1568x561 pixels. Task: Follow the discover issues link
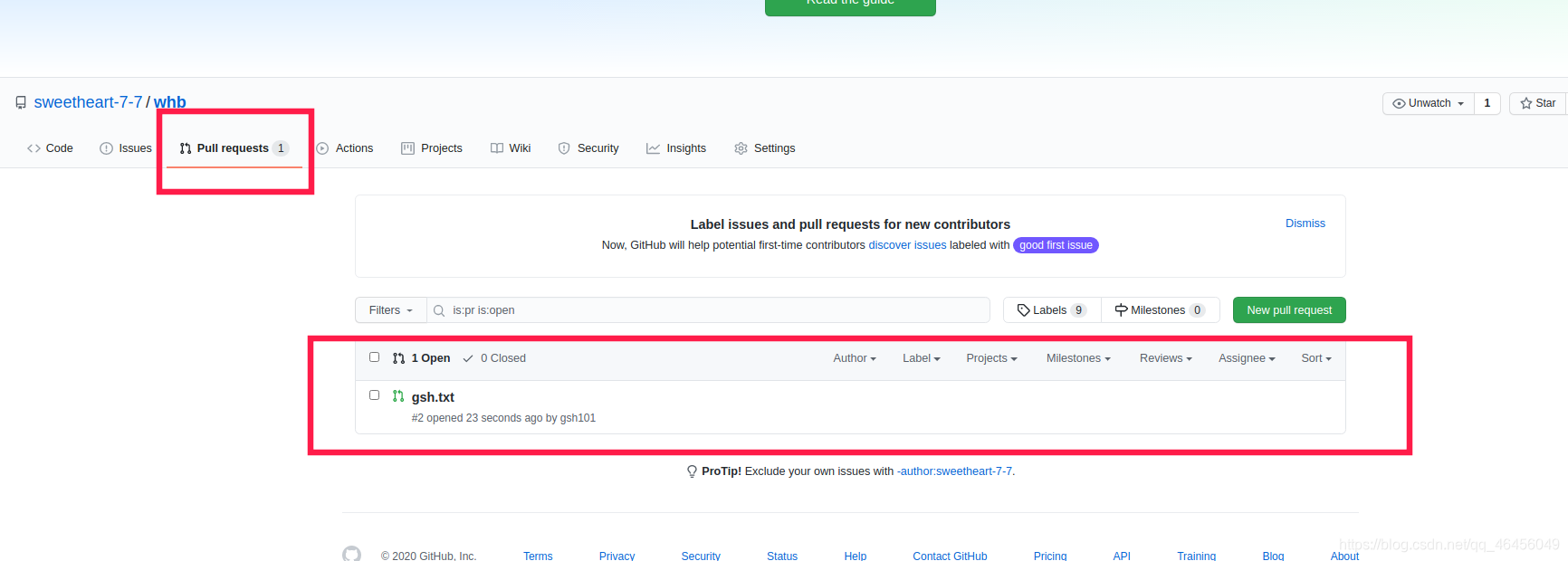(907, 245)
